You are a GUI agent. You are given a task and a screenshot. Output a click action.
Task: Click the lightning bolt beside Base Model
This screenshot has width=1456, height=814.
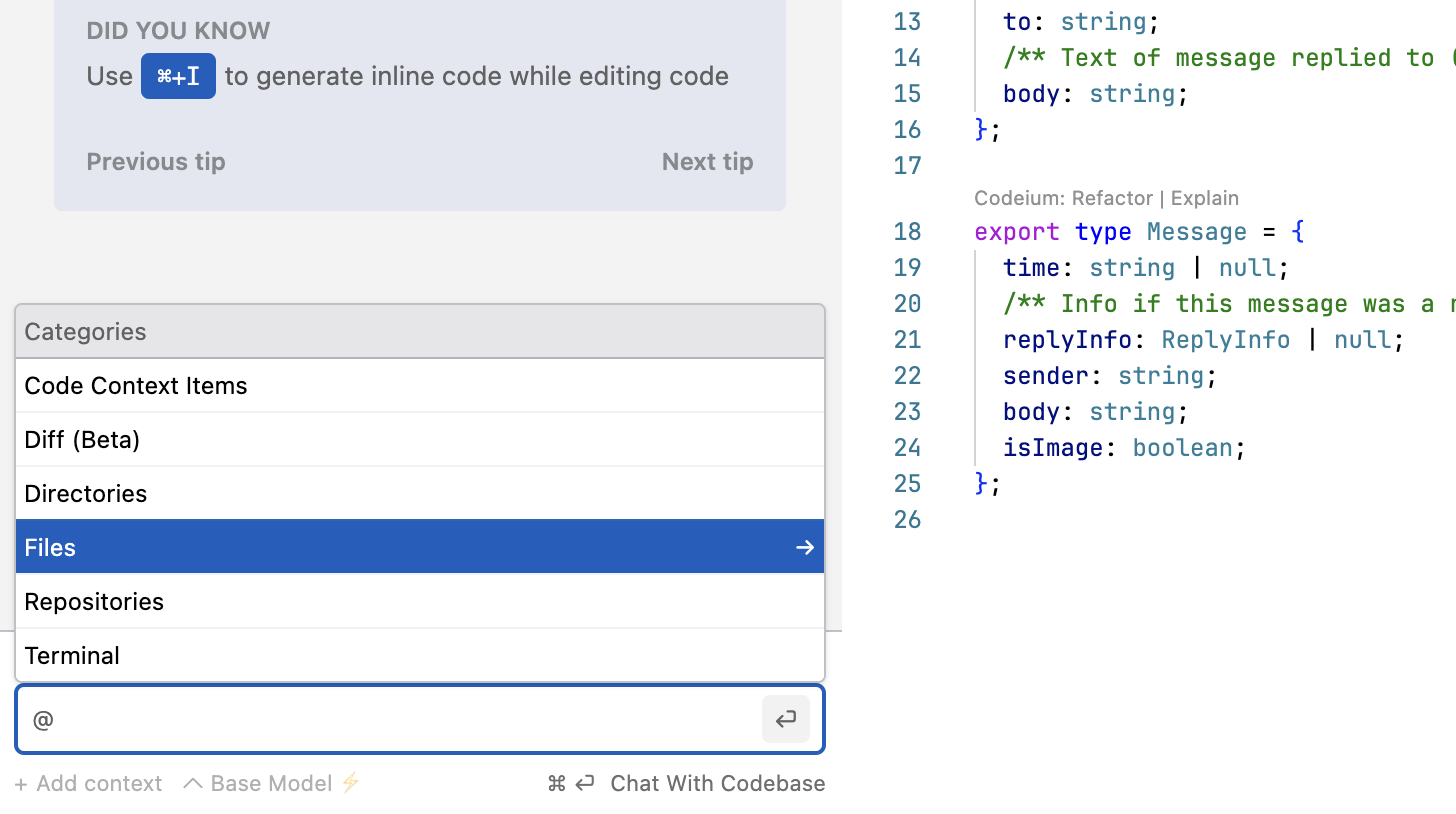pos(350,783)
